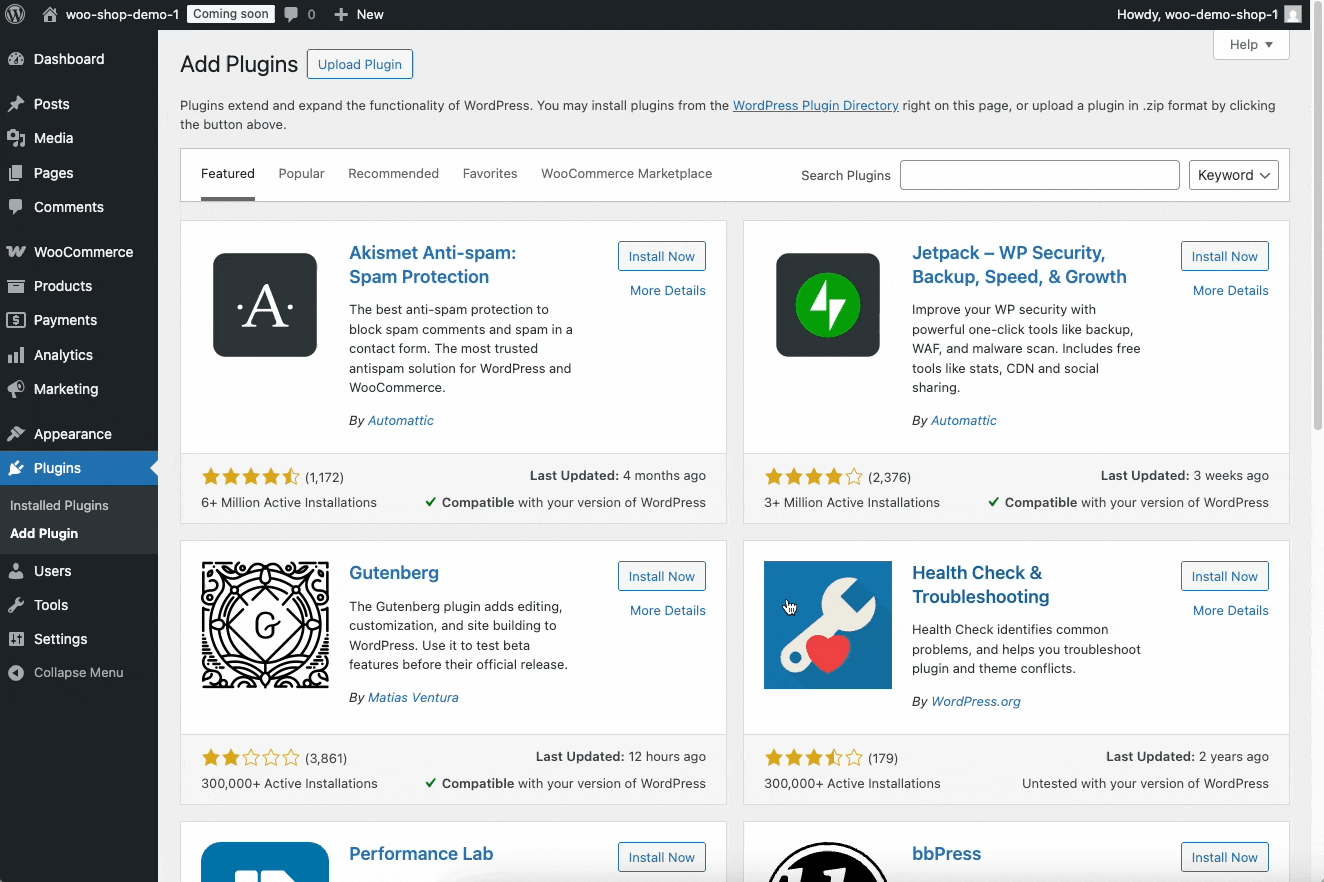Viewport: 1324px width, 882px height.
Task: Click the home icon next to site name
Action: [x=50, y=14]
